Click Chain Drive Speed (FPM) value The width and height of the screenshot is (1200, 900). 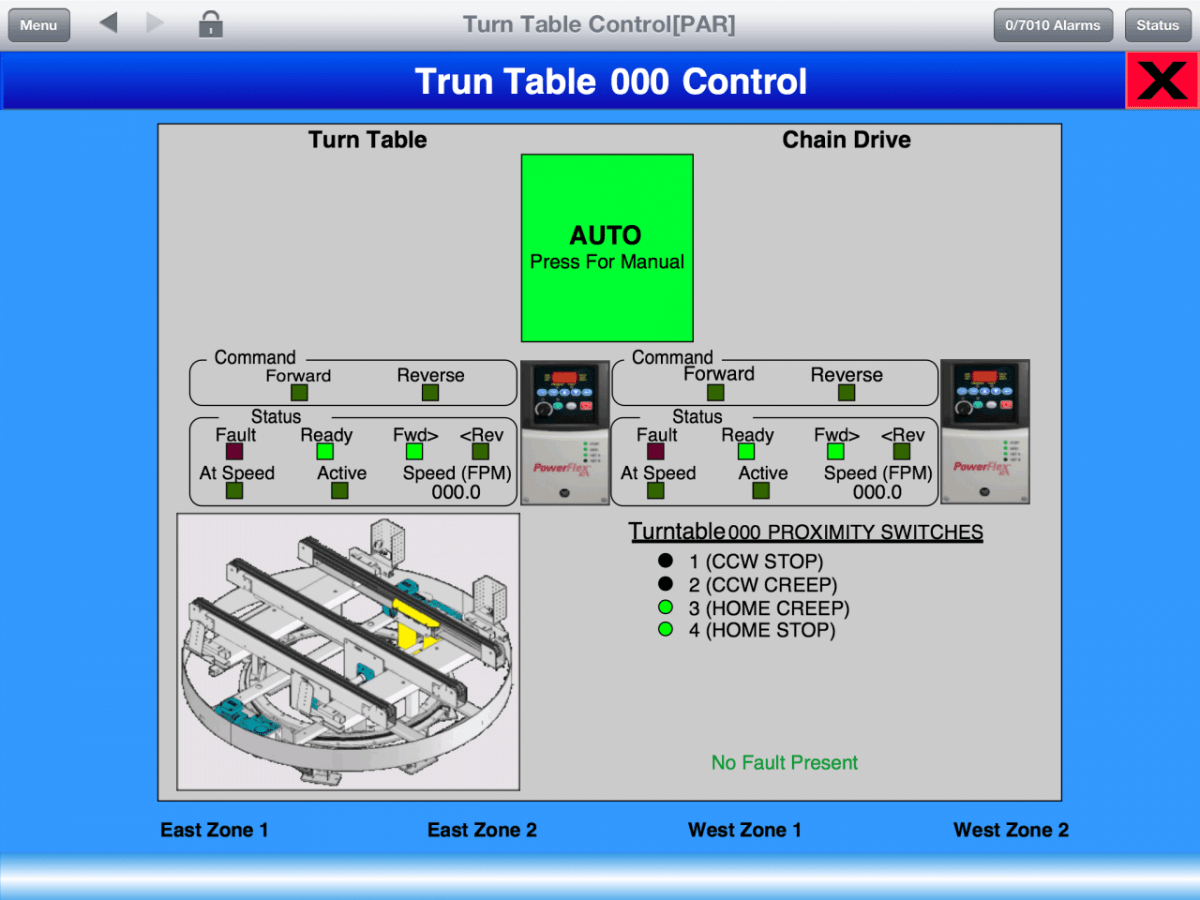pyautogui.click(x=877, y=492)
